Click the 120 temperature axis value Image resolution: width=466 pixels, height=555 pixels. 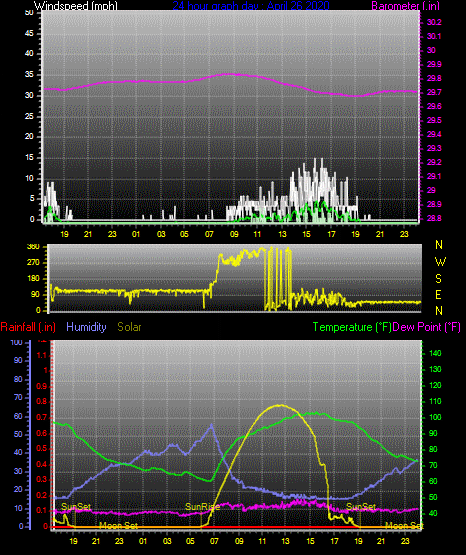(435, 385)
